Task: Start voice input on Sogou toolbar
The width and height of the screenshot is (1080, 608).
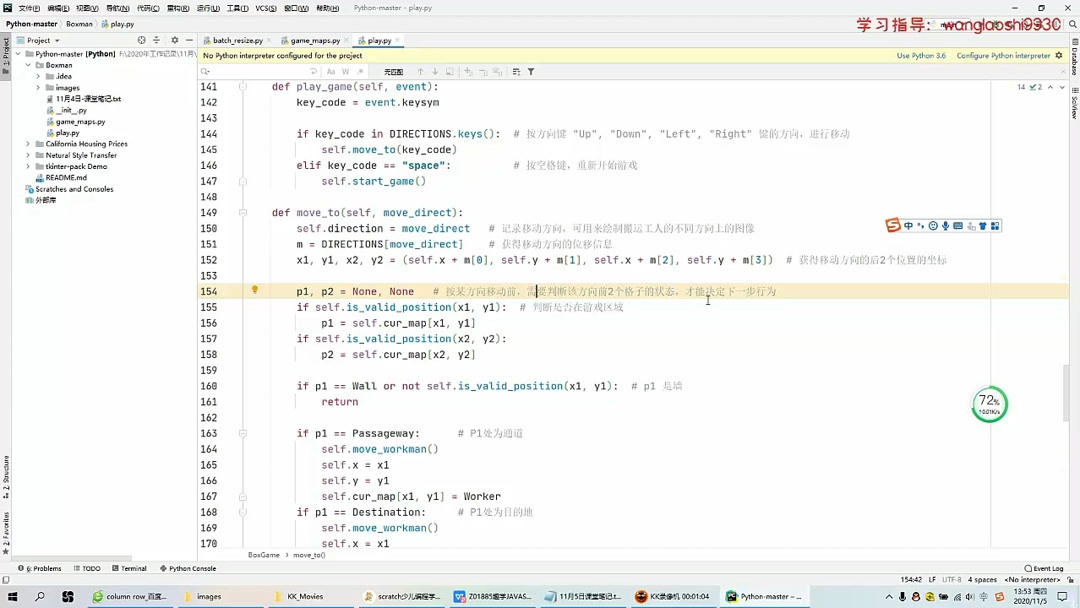Action: [x=944, y=226]
